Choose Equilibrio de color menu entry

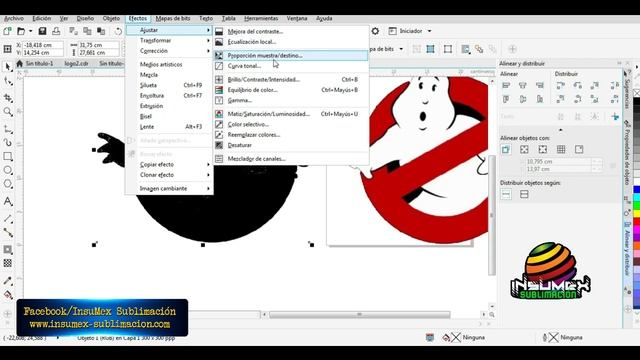click(291, 90)
